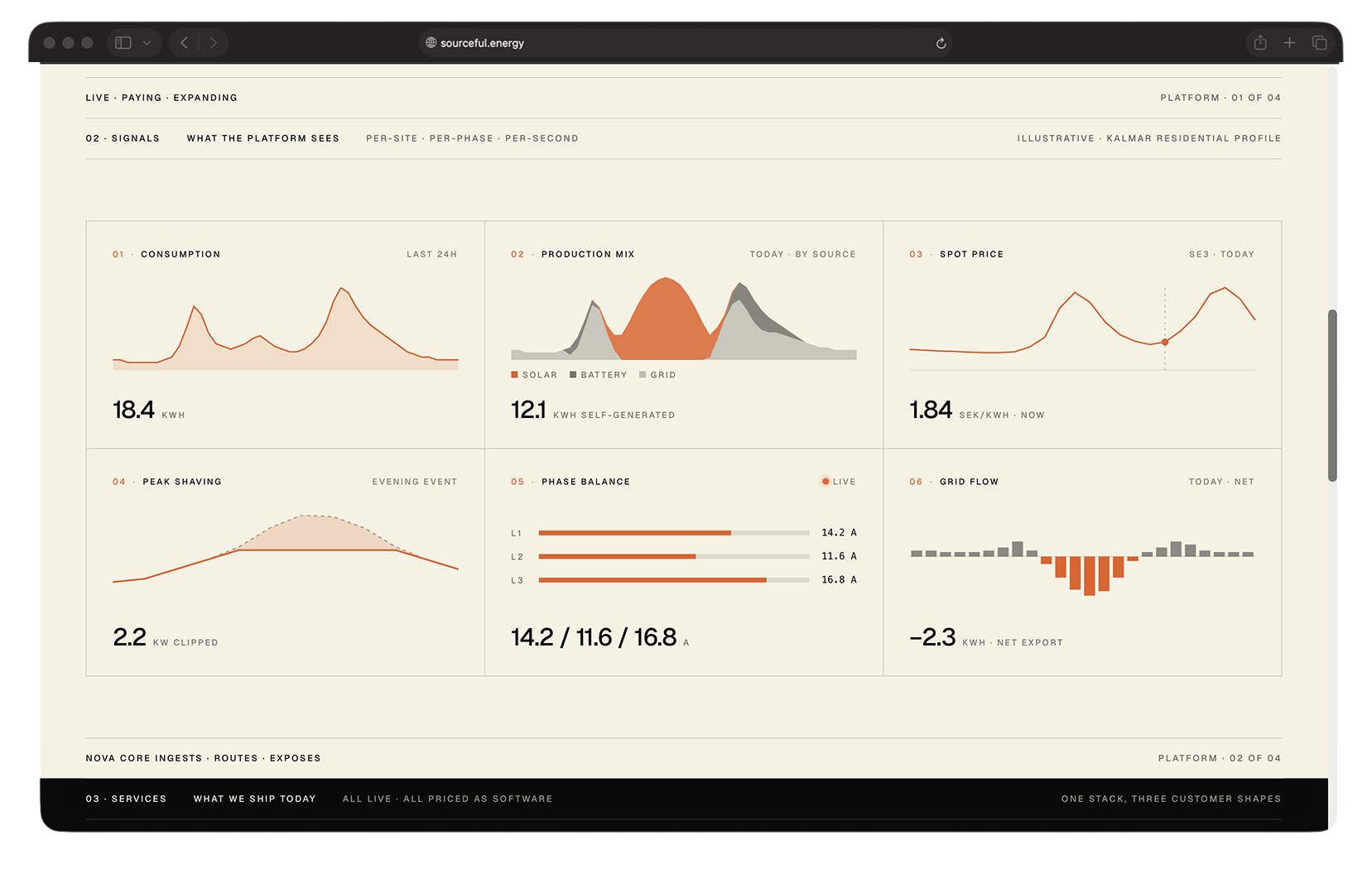Click the globe icon in the address bar
This screenshot has width=1372, height=869.
click(x=429, y=42)
